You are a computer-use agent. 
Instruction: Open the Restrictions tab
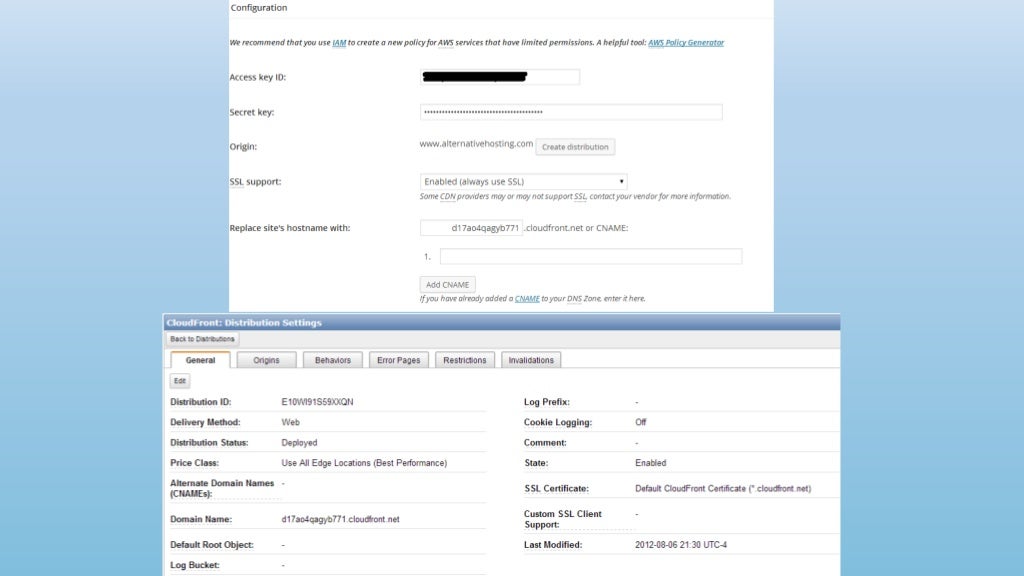[x=464, y=360]
